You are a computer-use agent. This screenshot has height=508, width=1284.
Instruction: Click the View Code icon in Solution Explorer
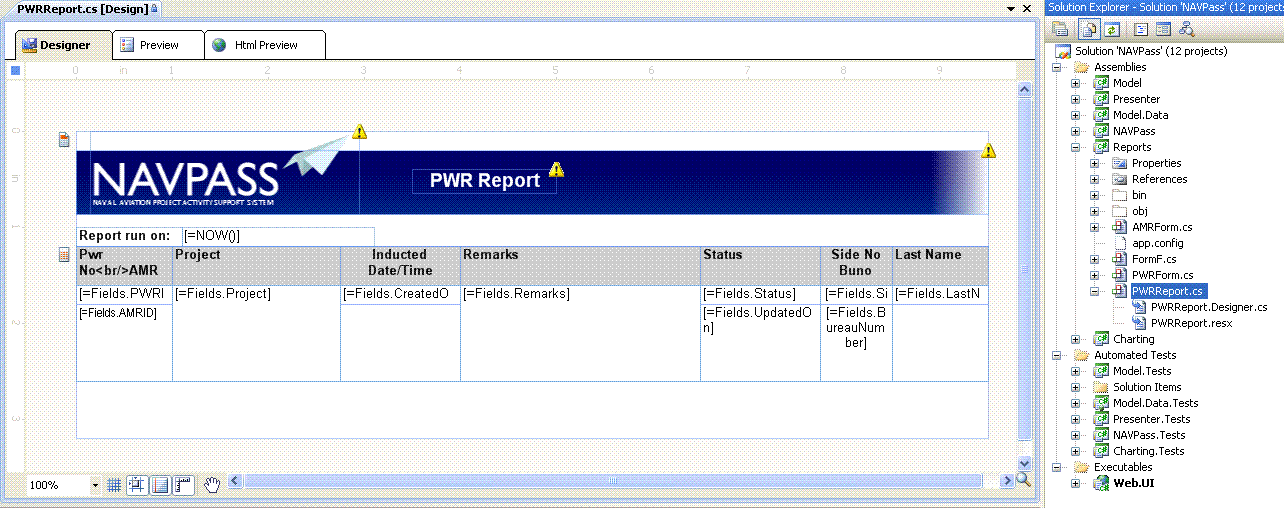1140,28
